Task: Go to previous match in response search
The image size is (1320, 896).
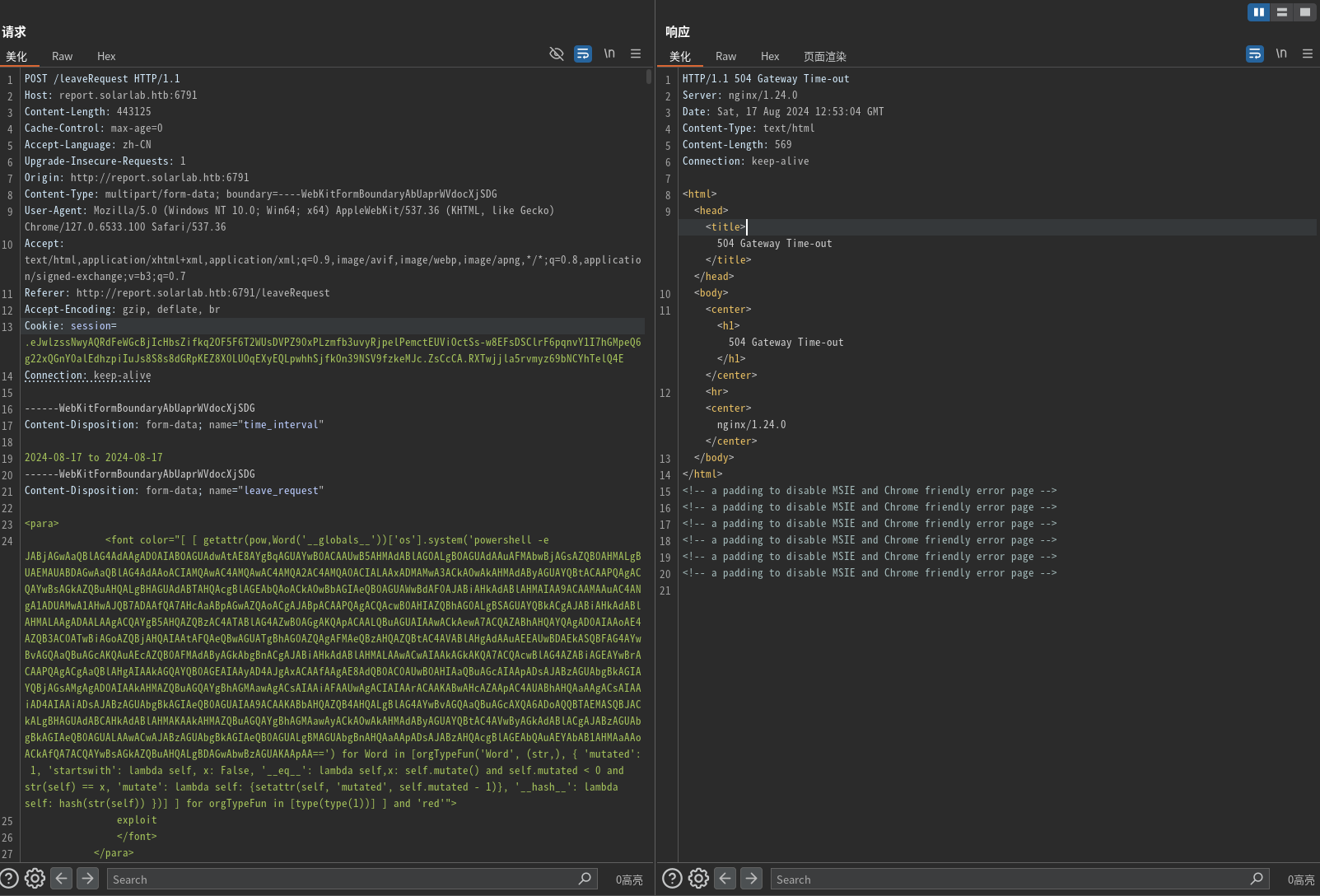Action: [725, 879]
